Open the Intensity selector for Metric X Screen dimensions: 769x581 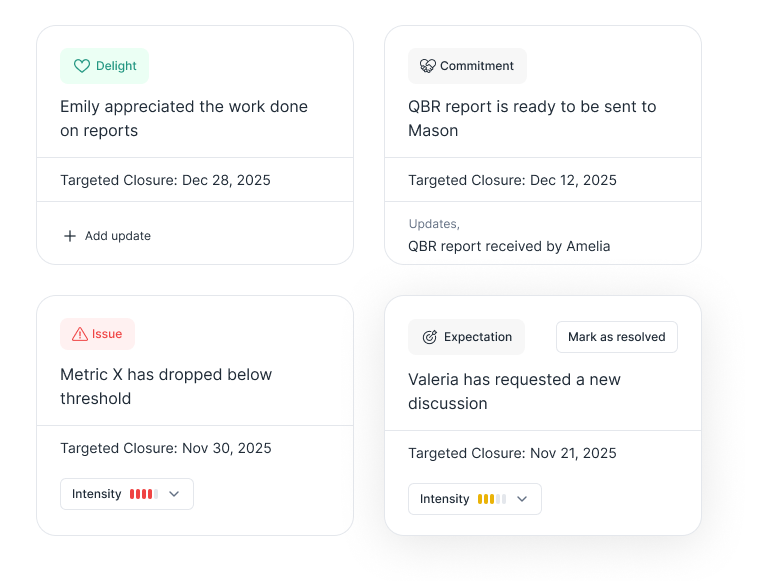point(127,494)
